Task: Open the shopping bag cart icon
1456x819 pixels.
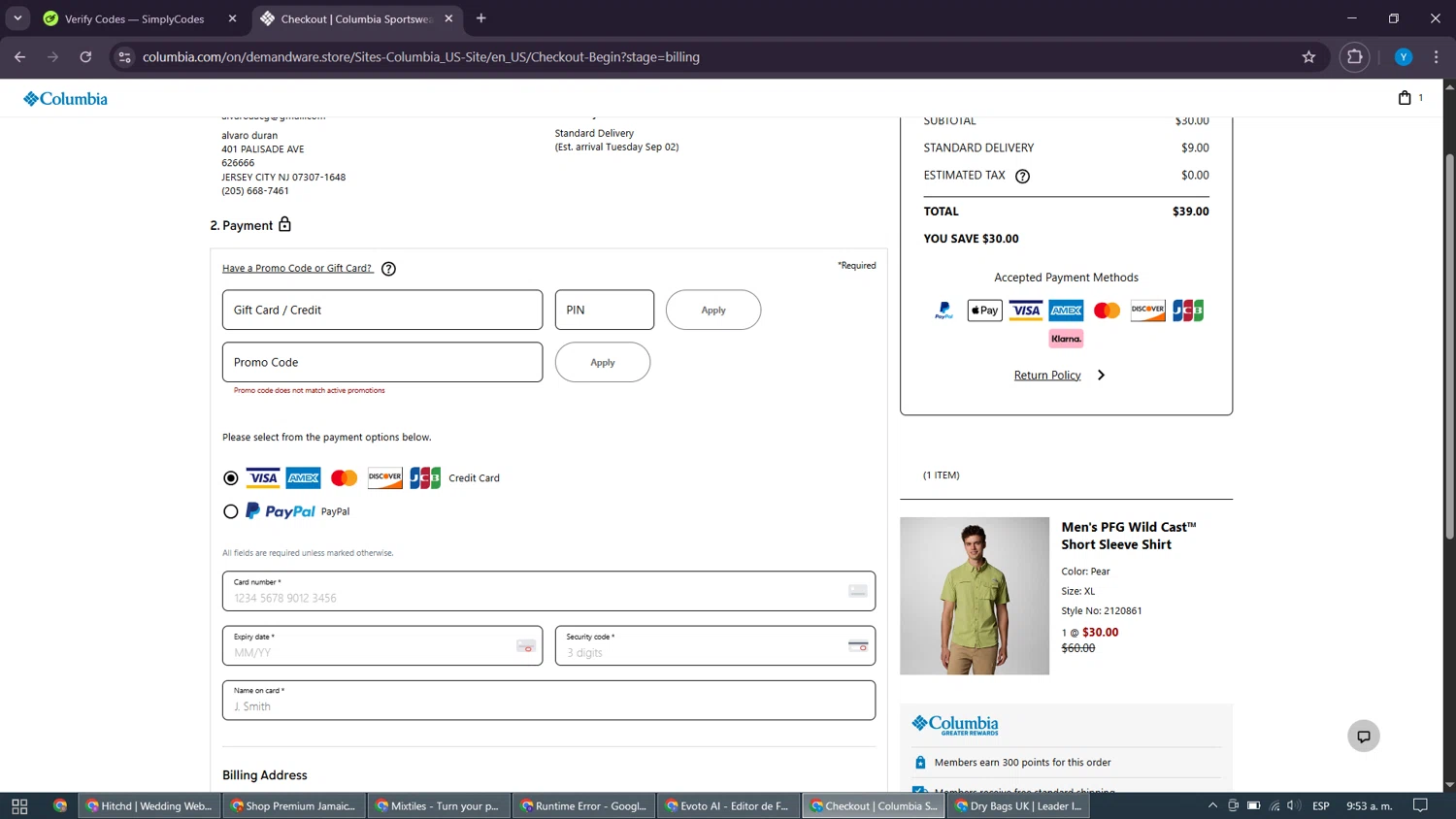Action: [1405, 97]
